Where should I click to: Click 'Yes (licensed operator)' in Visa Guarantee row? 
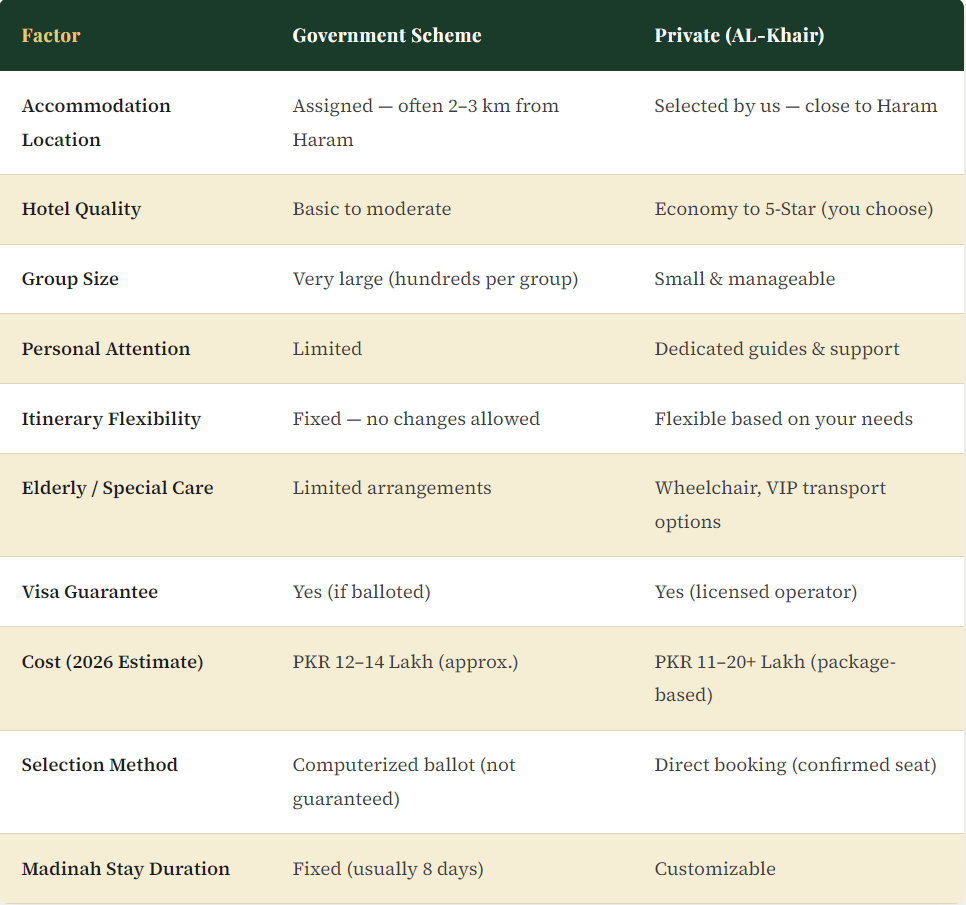tap(755, 592)
